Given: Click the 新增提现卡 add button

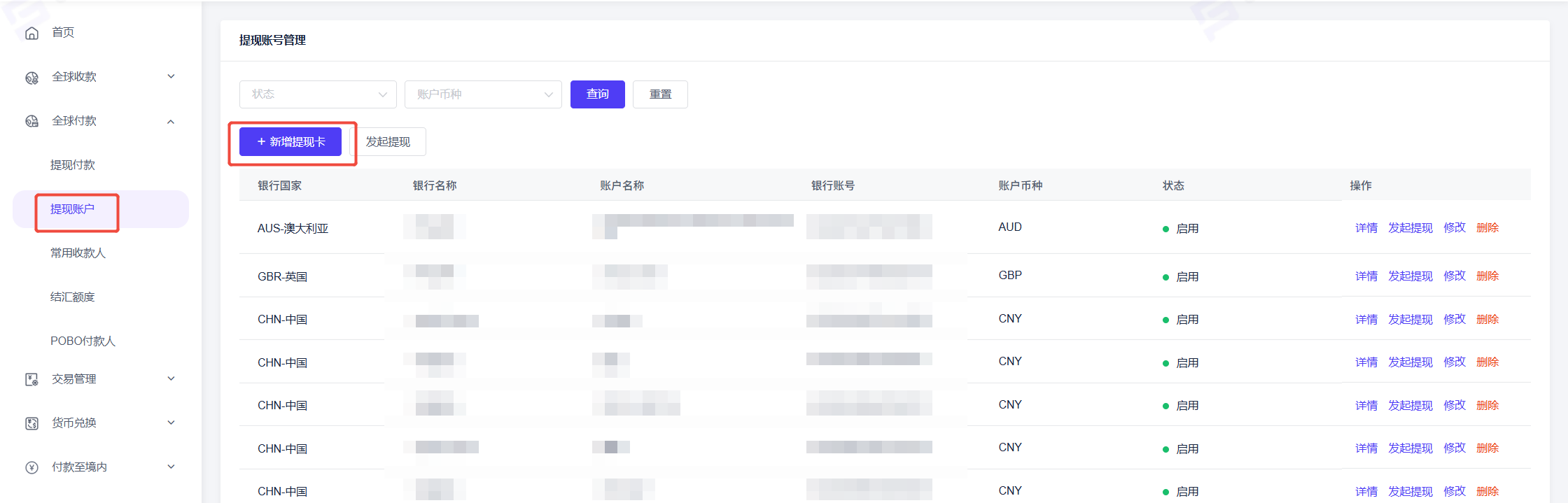Looking at the screenshot, I should (290, 142).
